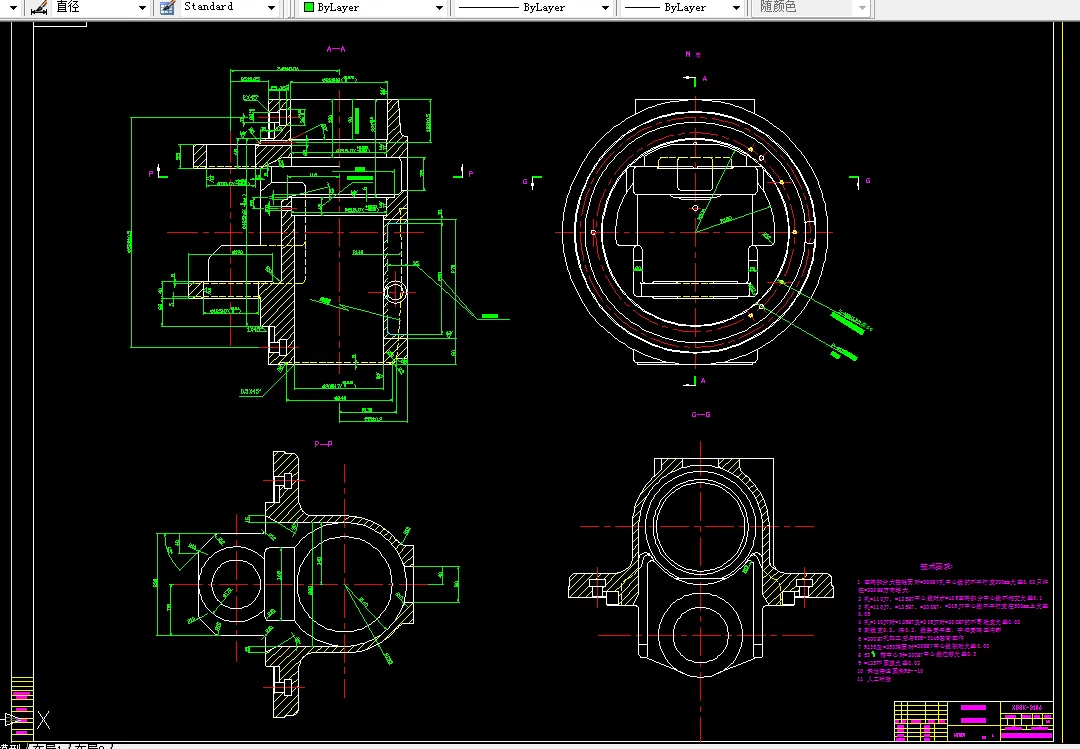
Task: Click the table style icon beside Standard
Action: pos(167,8)
